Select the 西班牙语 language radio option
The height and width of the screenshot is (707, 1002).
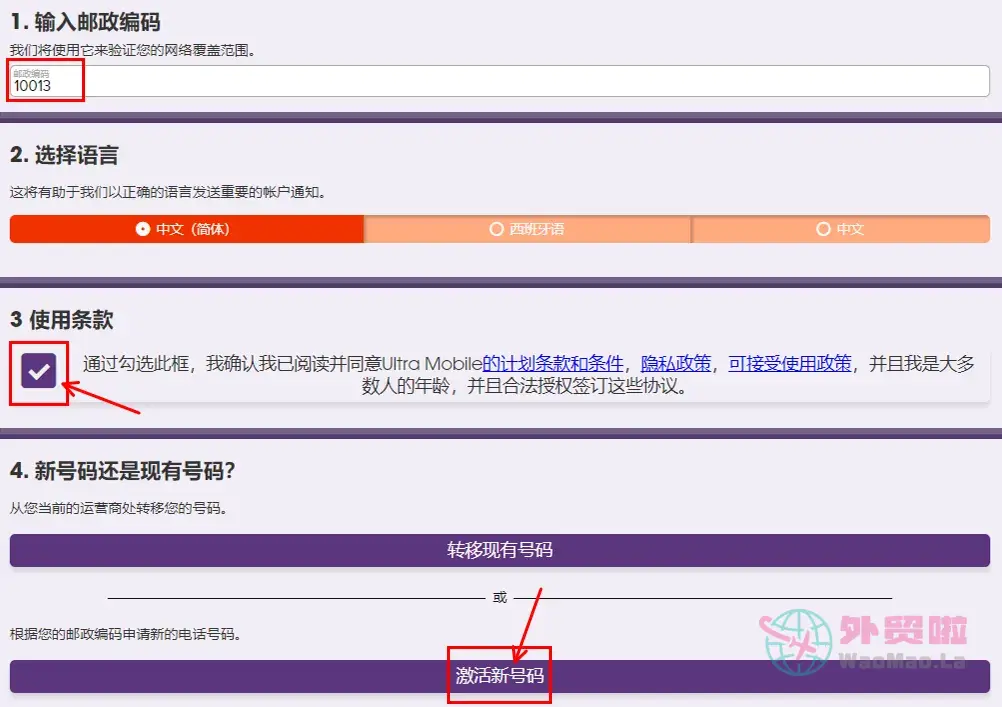tap(527, 229)
